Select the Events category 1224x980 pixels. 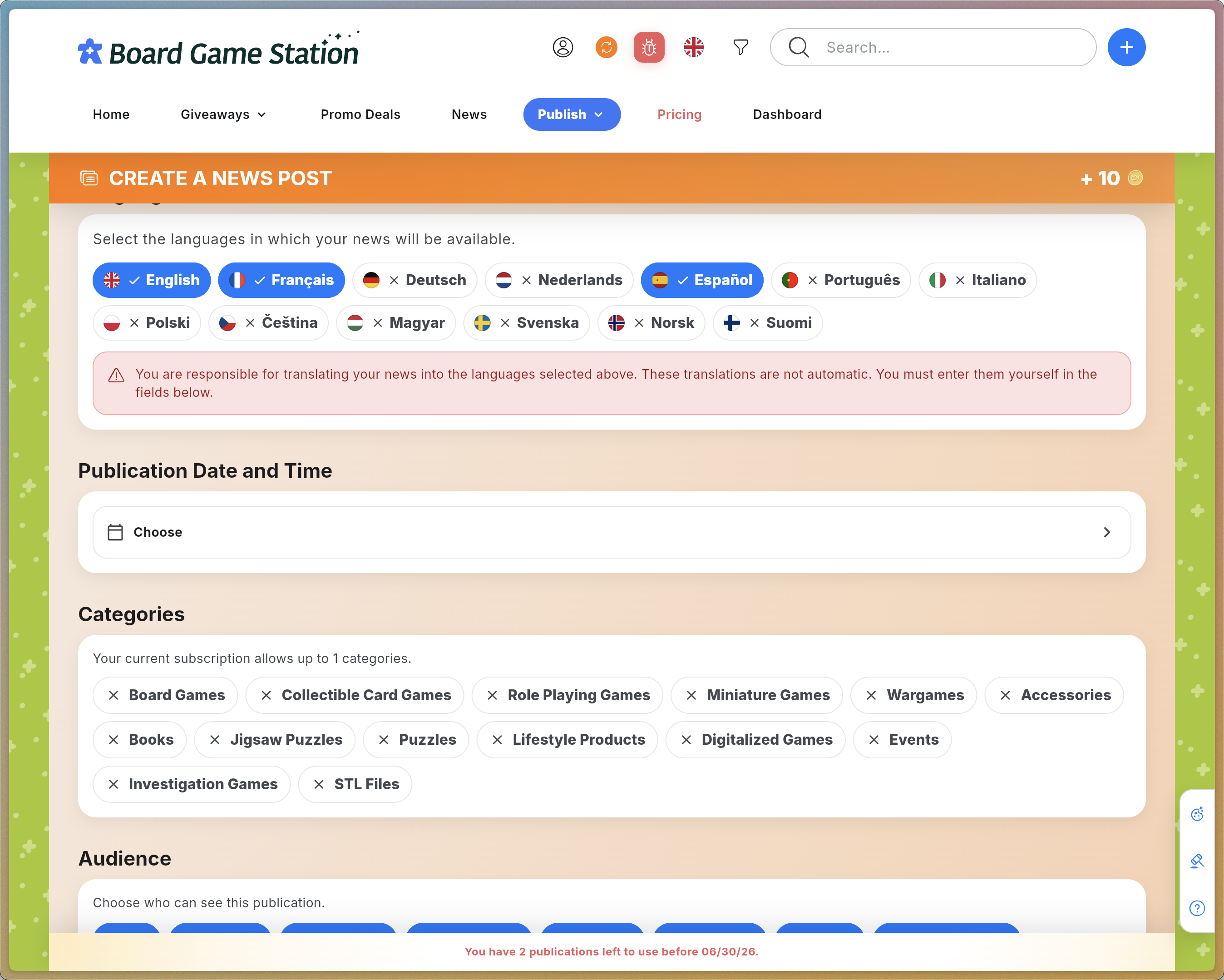tap(902, 739)
